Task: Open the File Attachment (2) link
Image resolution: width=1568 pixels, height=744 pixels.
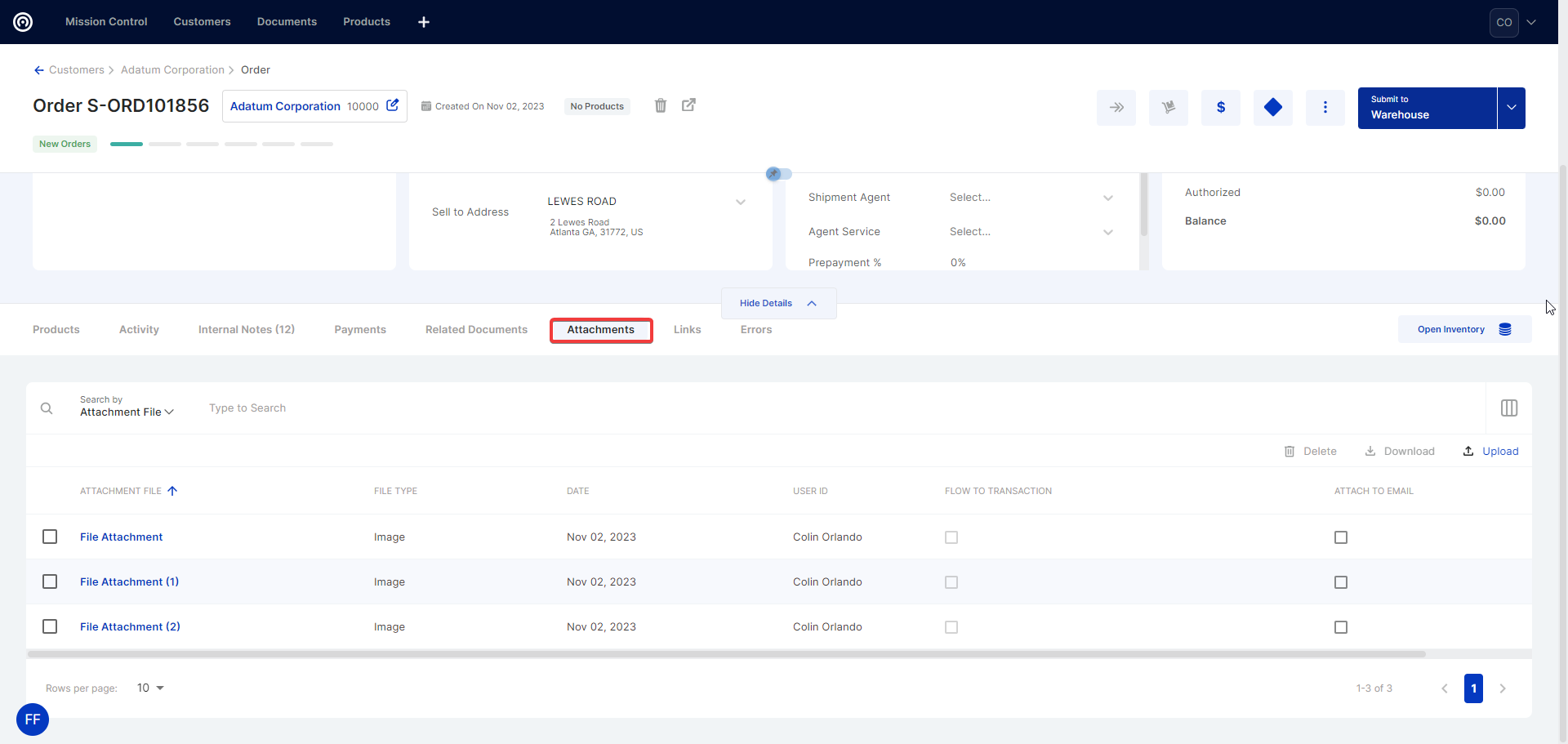Action: tap(130, 626)
